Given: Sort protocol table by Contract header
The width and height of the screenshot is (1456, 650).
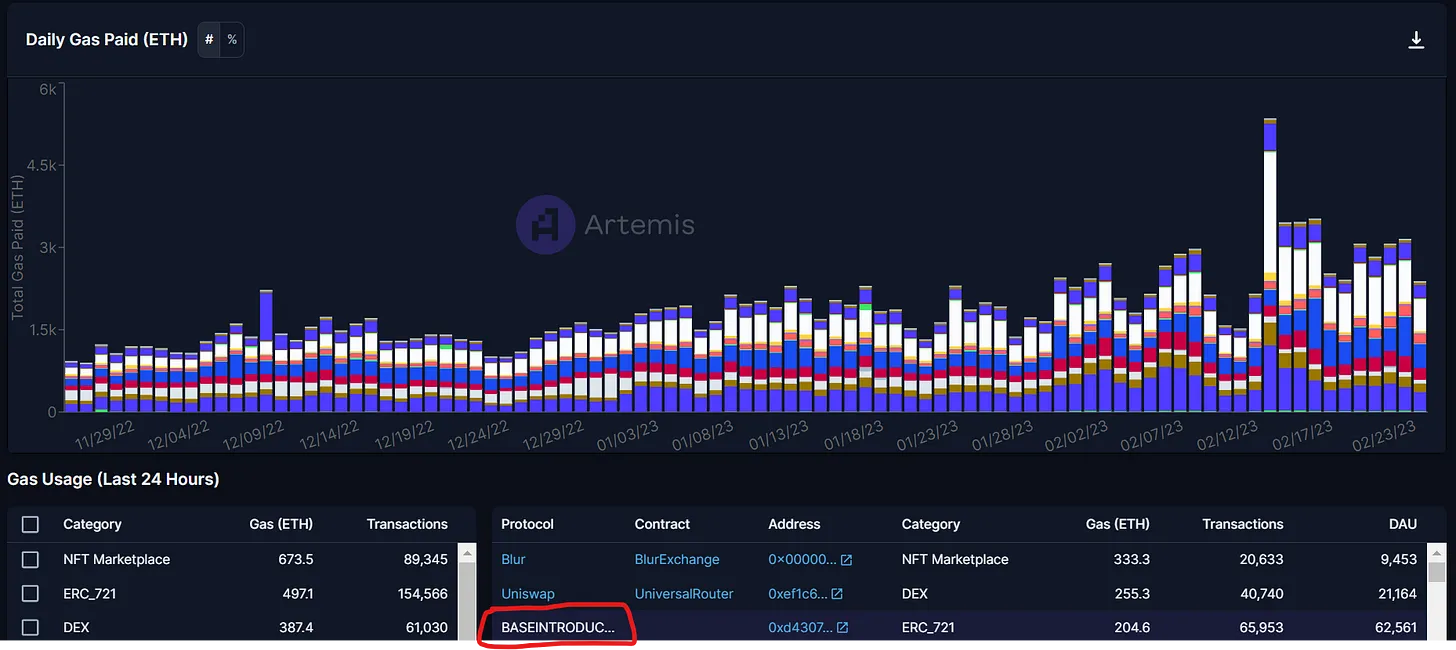Looking at the screenshot, I should point(662,524).
